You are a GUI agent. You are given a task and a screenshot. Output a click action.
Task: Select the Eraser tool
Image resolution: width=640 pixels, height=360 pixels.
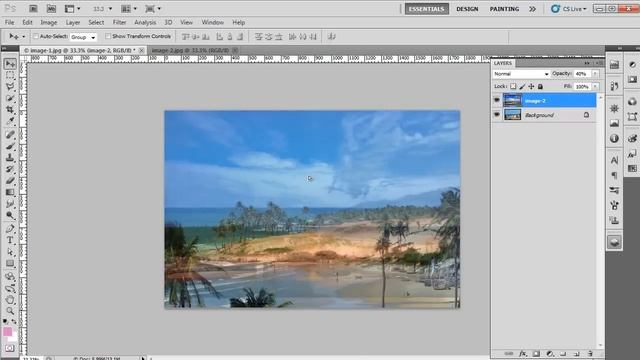pos(10,180)
